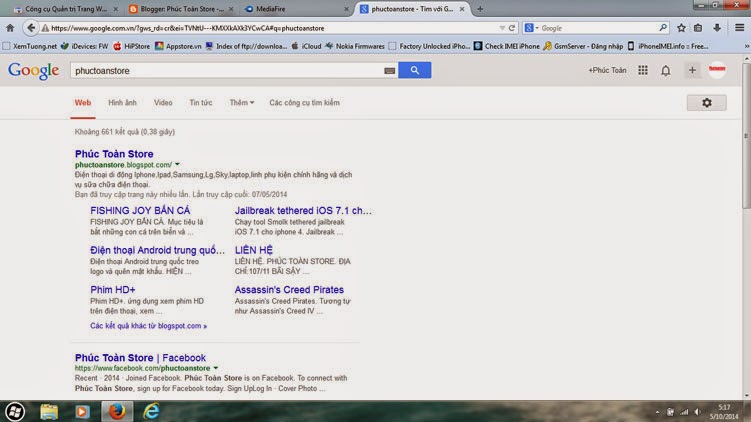
Task: Show more bookmarks toolbar chevron
Action: (746, 46)
